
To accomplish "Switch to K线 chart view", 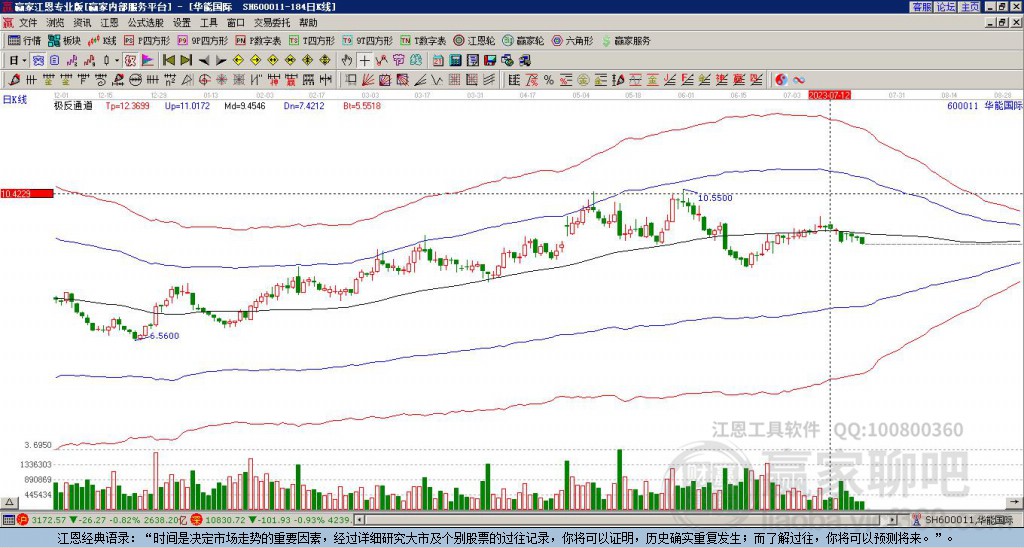I will pyautogui.click(x=101, y=40).
